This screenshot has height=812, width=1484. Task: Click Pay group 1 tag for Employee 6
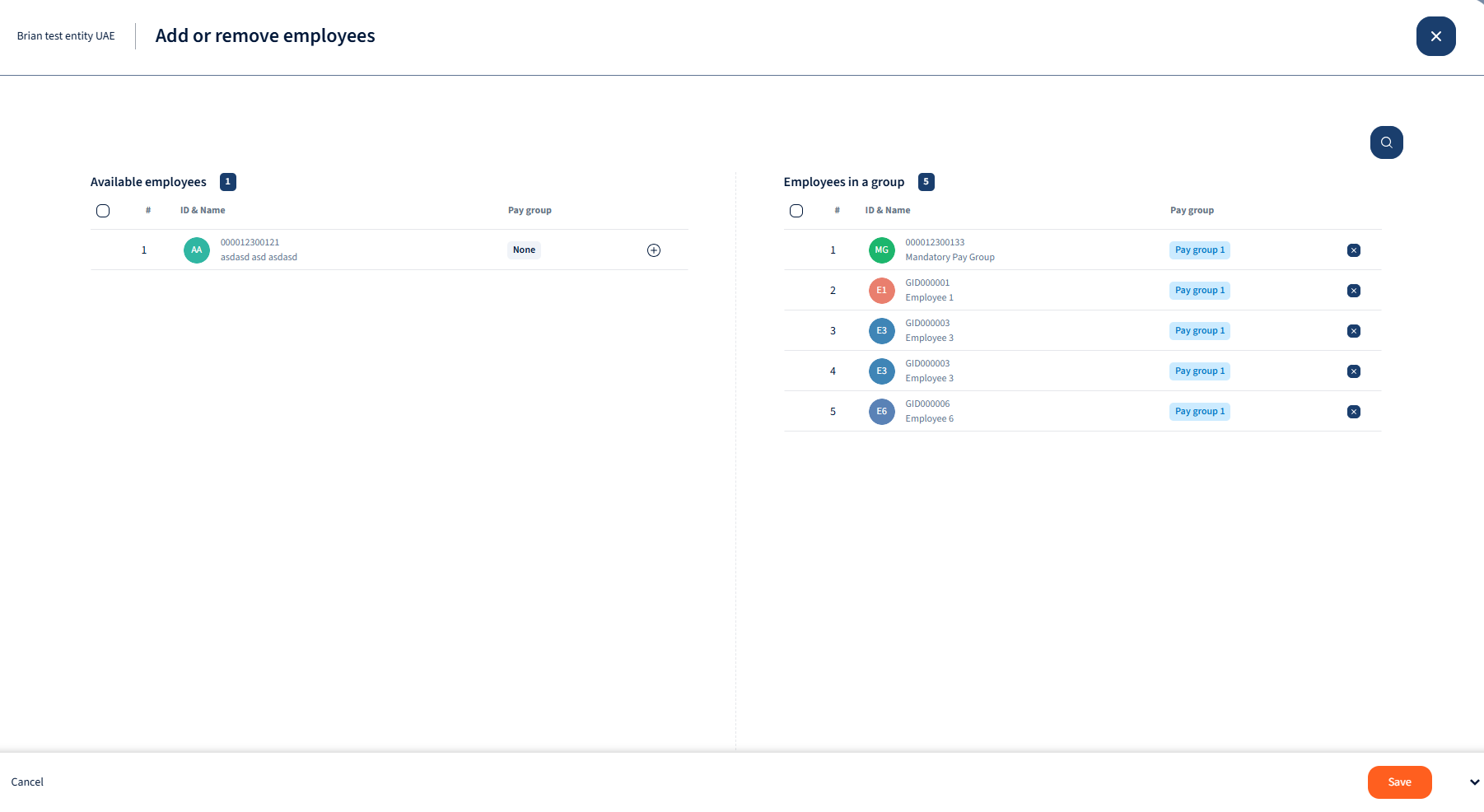point(1199,412)
